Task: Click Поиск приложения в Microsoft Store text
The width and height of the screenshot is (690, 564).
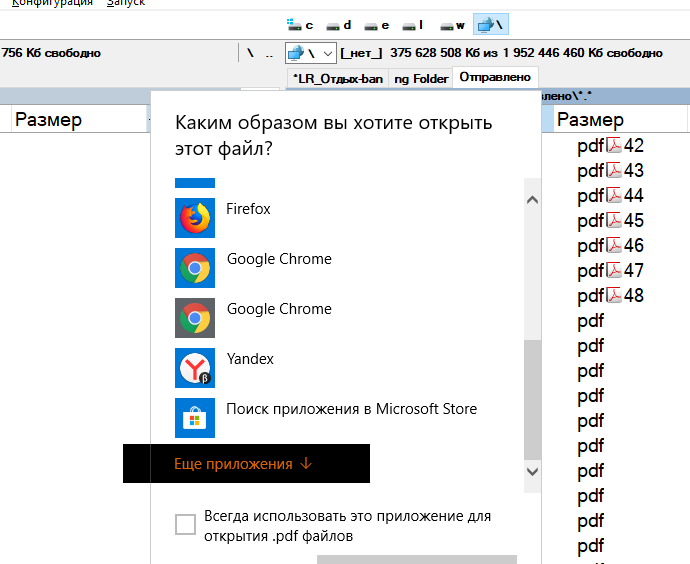Action: tap(352, 409)
